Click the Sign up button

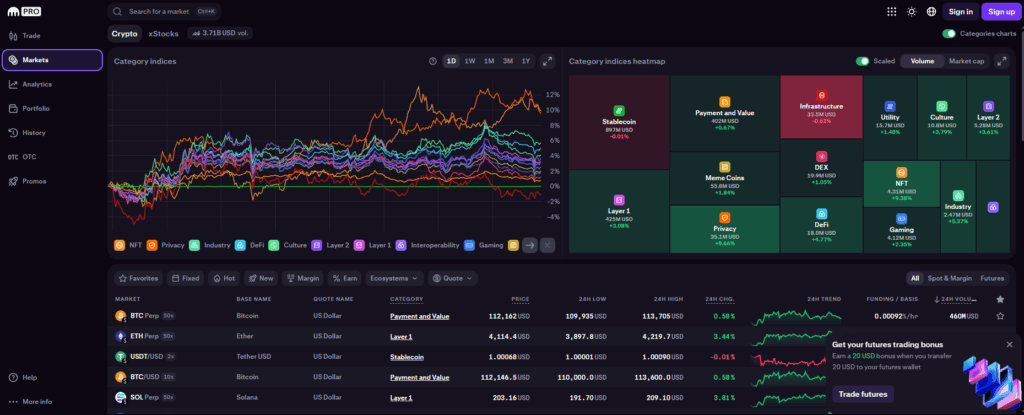(1000, 12)
